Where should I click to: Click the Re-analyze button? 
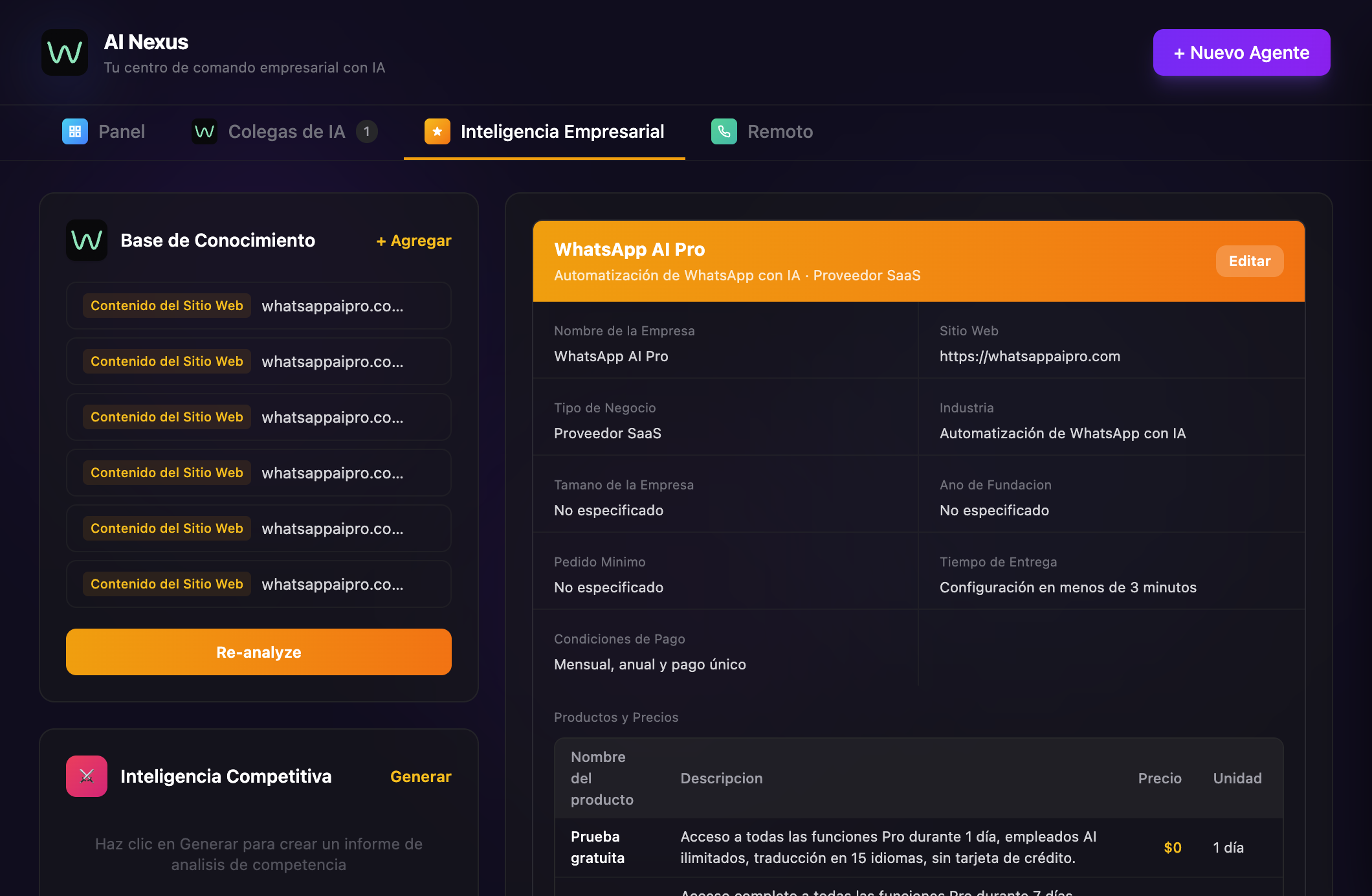[258, 652]
